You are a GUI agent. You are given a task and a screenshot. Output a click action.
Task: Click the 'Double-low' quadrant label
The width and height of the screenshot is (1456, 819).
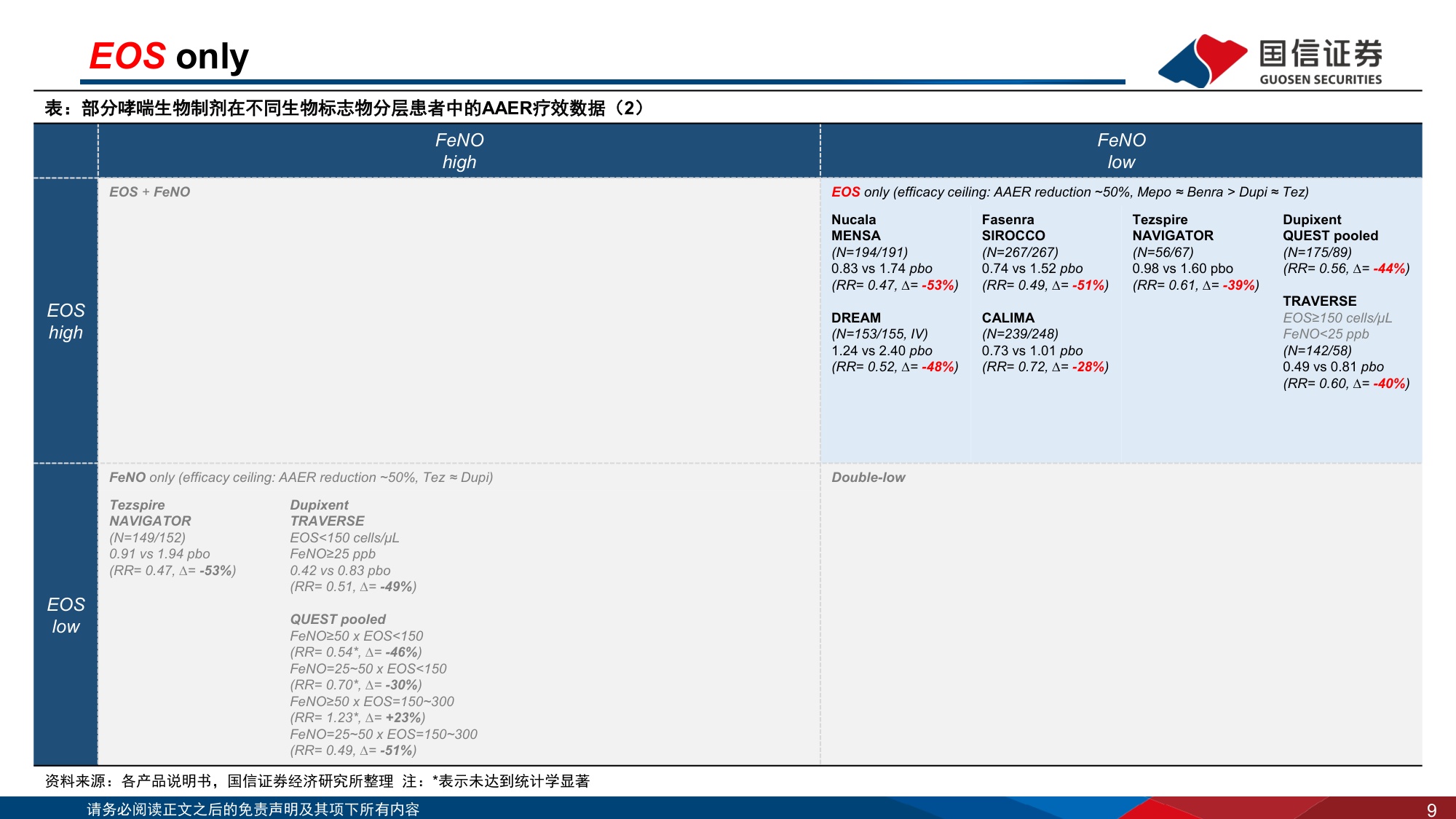[x=868, y=478]
